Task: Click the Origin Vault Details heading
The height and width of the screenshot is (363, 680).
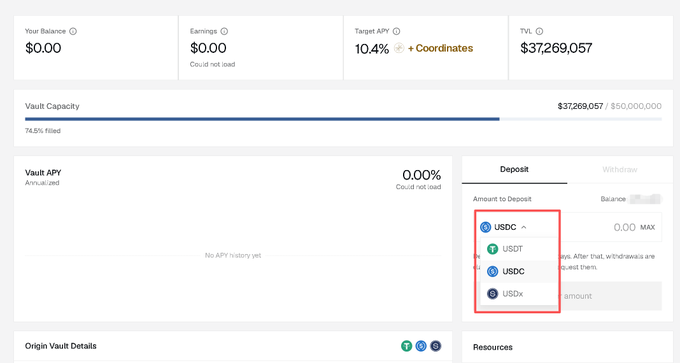Action: [x=61, y=346]
